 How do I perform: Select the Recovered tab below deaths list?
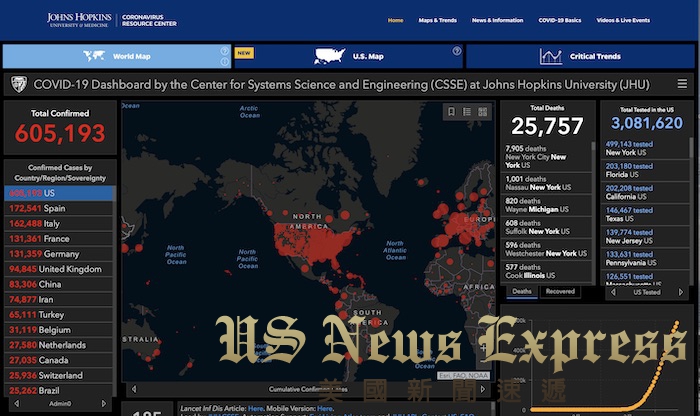(x=560, y=291)
